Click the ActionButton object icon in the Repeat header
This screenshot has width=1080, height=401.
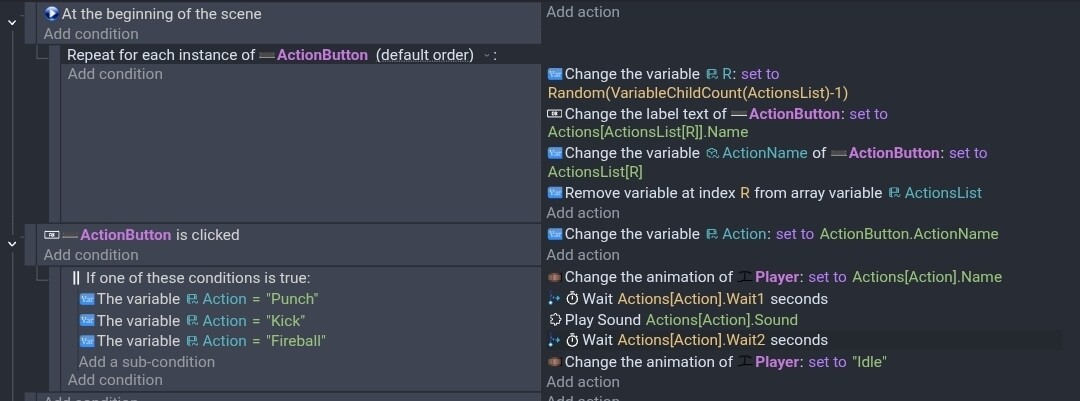[x=266, y=55]
